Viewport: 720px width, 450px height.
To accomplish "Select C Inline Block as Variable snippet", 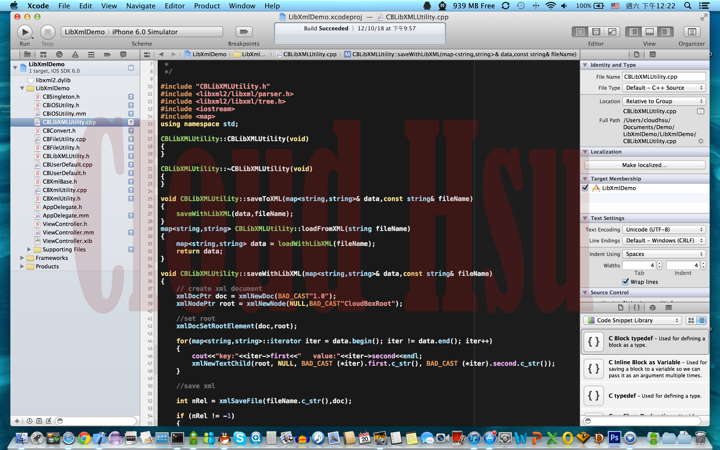I will 645,369.
